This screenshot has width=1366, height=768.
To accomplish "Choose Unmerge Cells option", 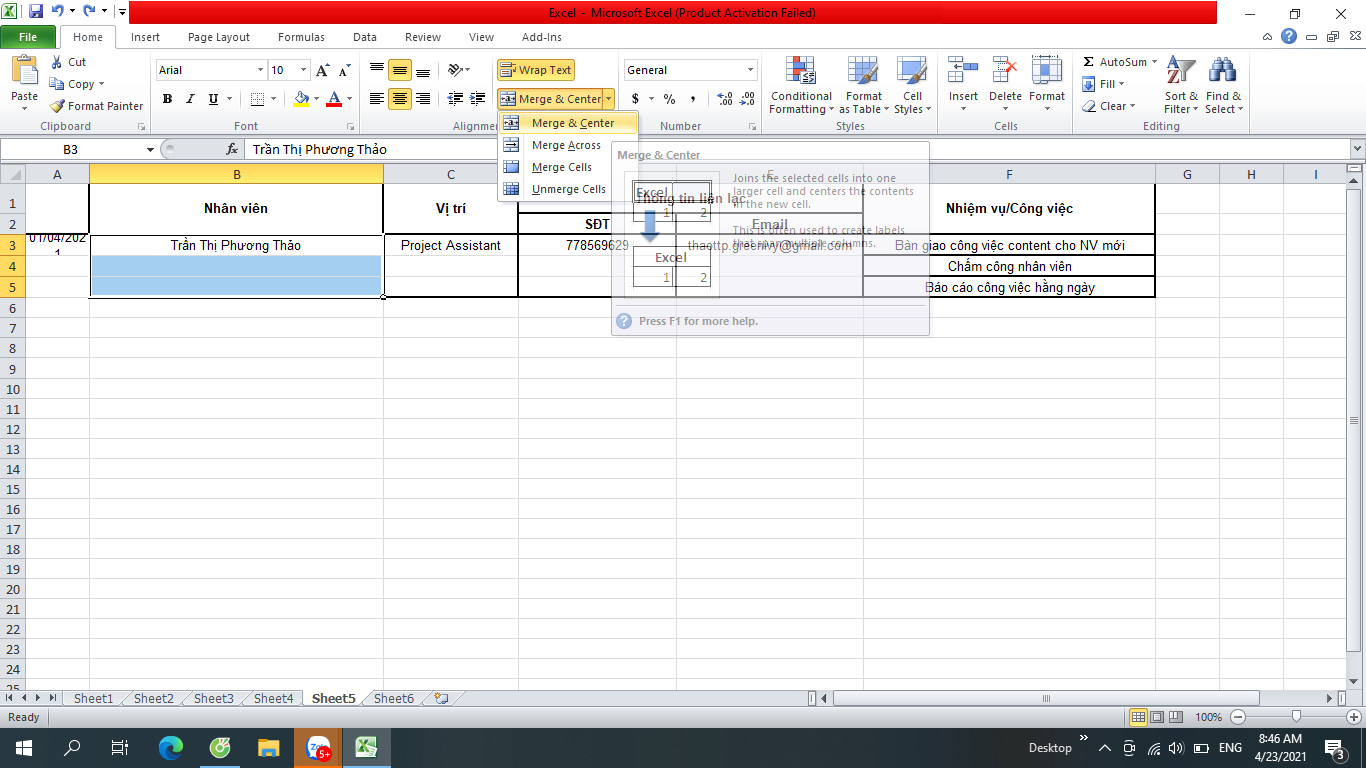I will click(568, 189).
